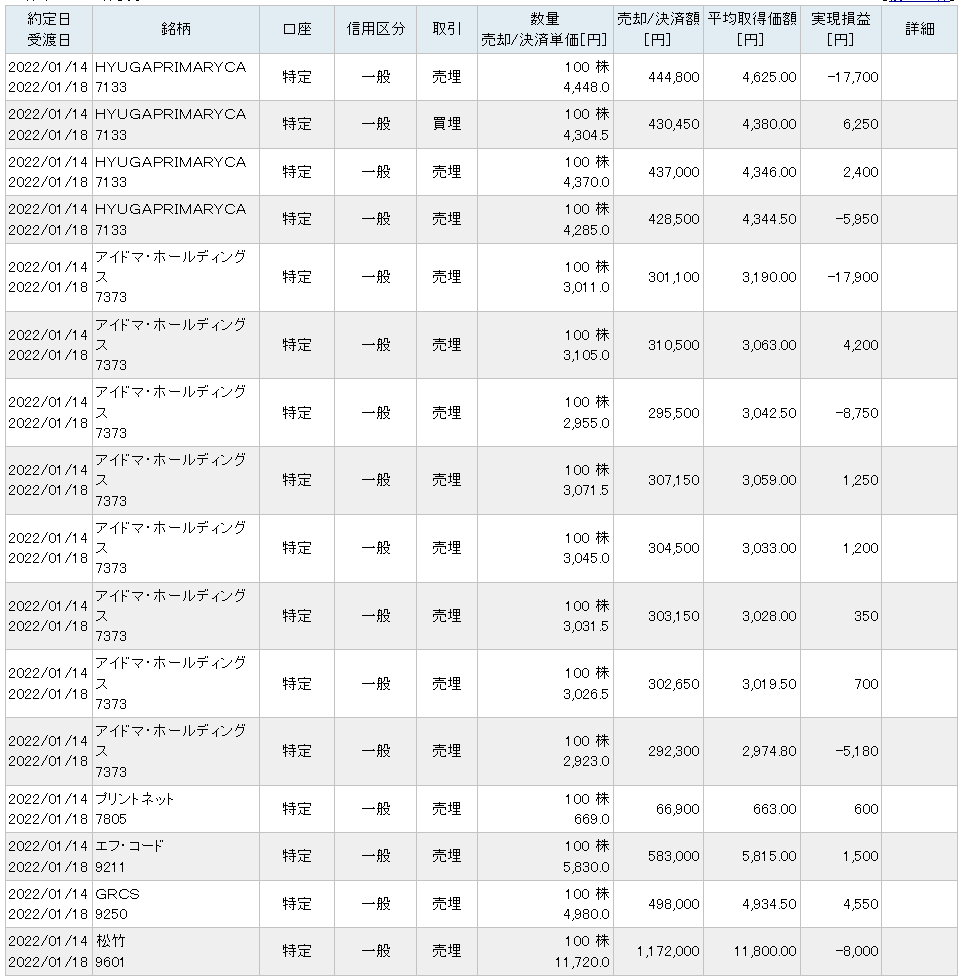Click the 銘柄 column header
960x979 pixels.
(176, 29)
